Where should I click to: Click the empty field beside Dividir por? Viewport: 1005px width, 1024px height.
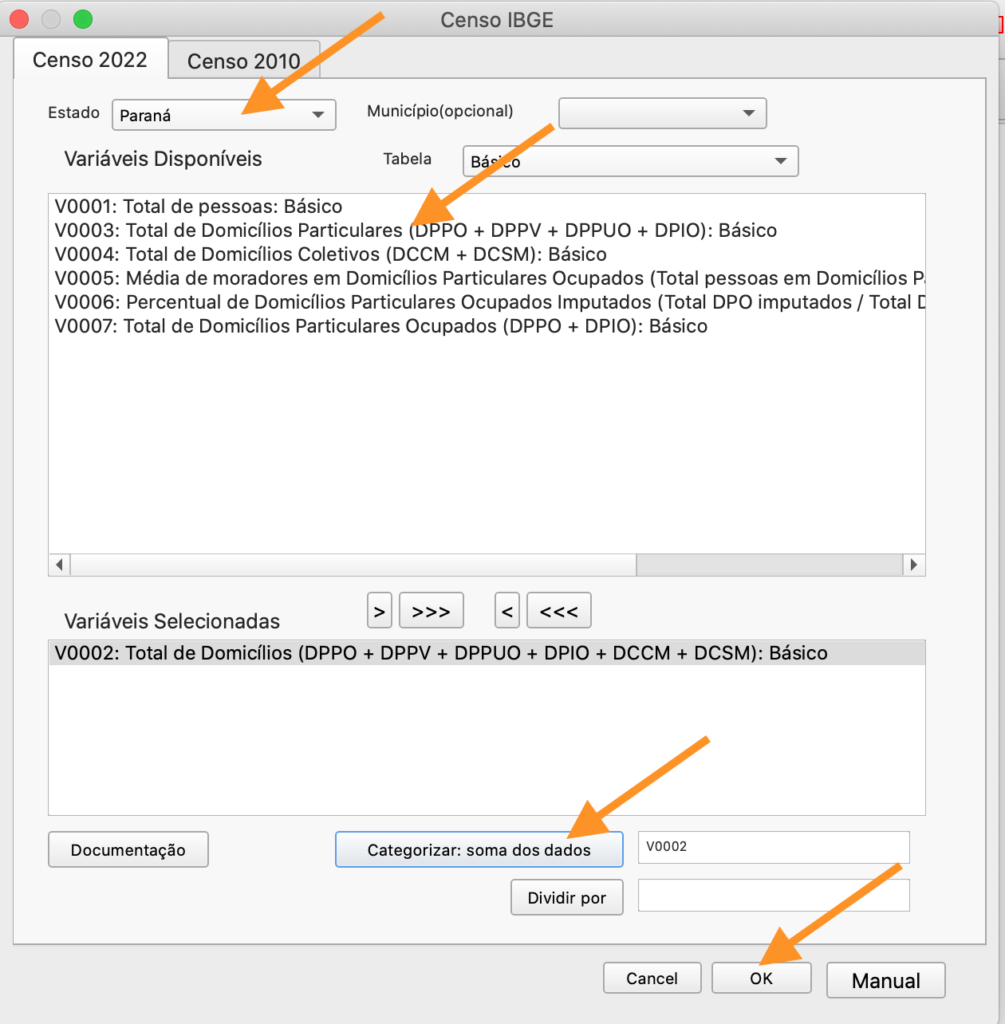(774, 895)
